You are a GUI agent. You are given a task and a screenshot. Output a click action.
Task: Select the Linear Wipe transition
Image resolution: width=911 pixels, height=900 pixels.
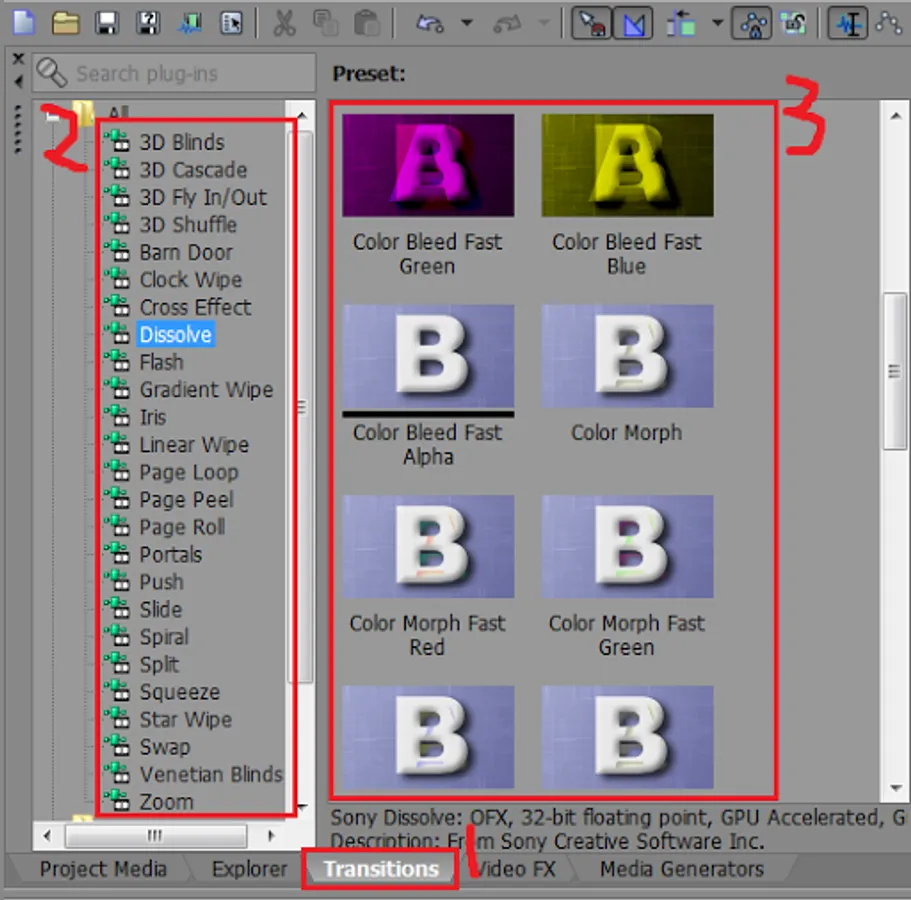pyautogui.click(x=194, y=444)
